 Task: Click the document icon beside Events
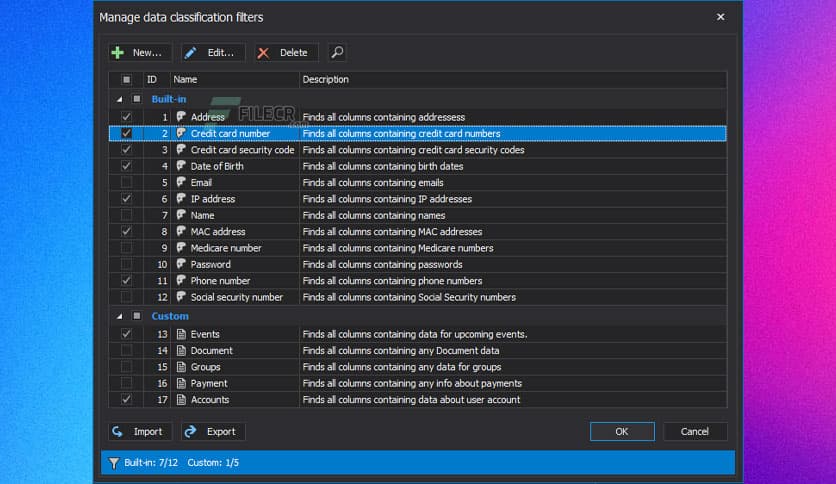[x=181, y=334]
